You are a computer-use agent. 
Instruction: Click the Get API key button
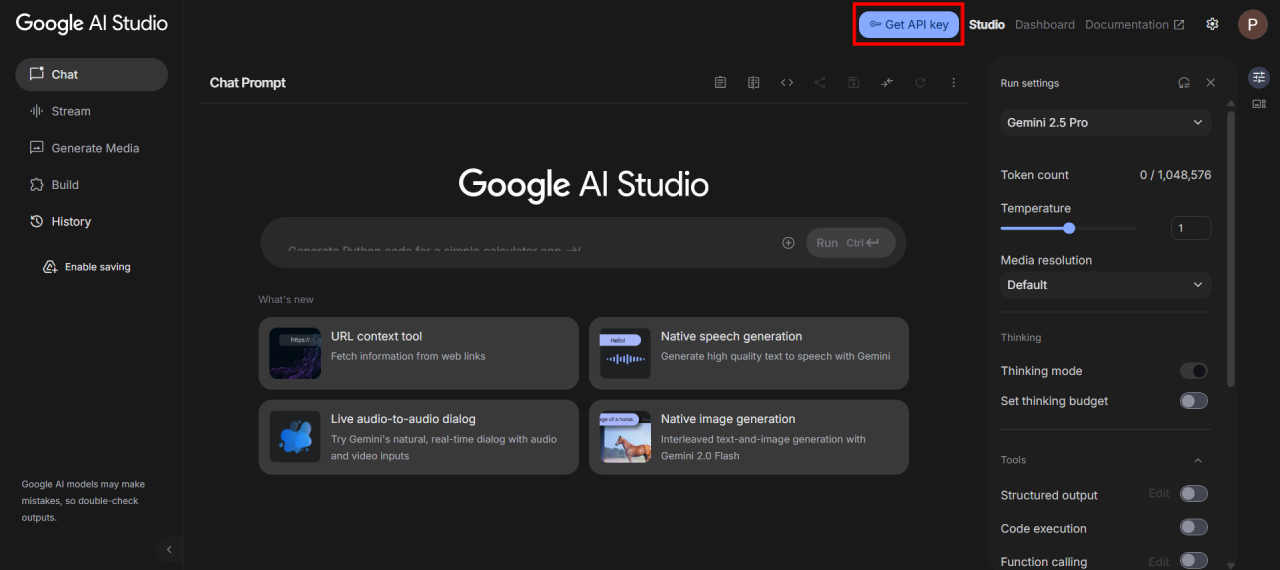tap(908, 24)
